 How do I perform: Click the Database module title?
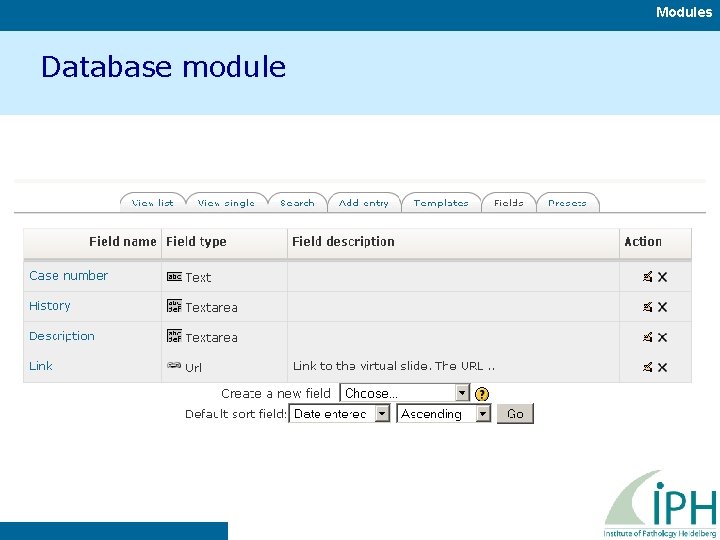pyautogui.click(x=163, y=67)
